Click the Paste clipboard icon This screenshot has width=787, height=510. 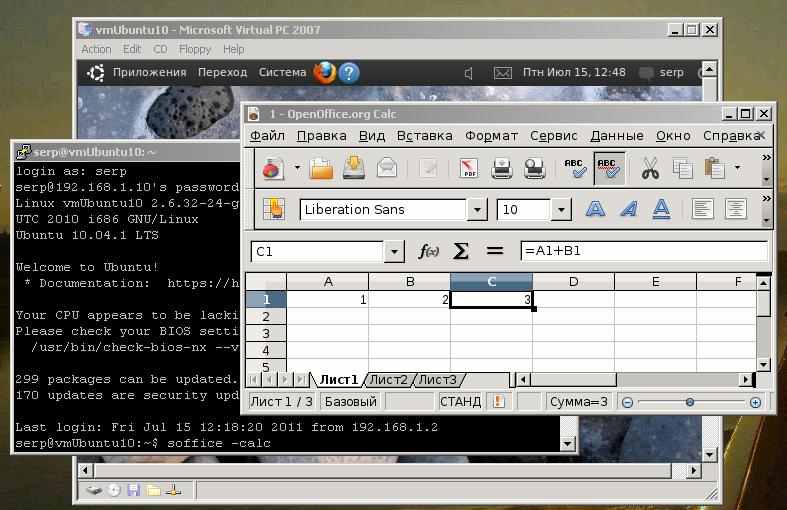tap(715, 169)
